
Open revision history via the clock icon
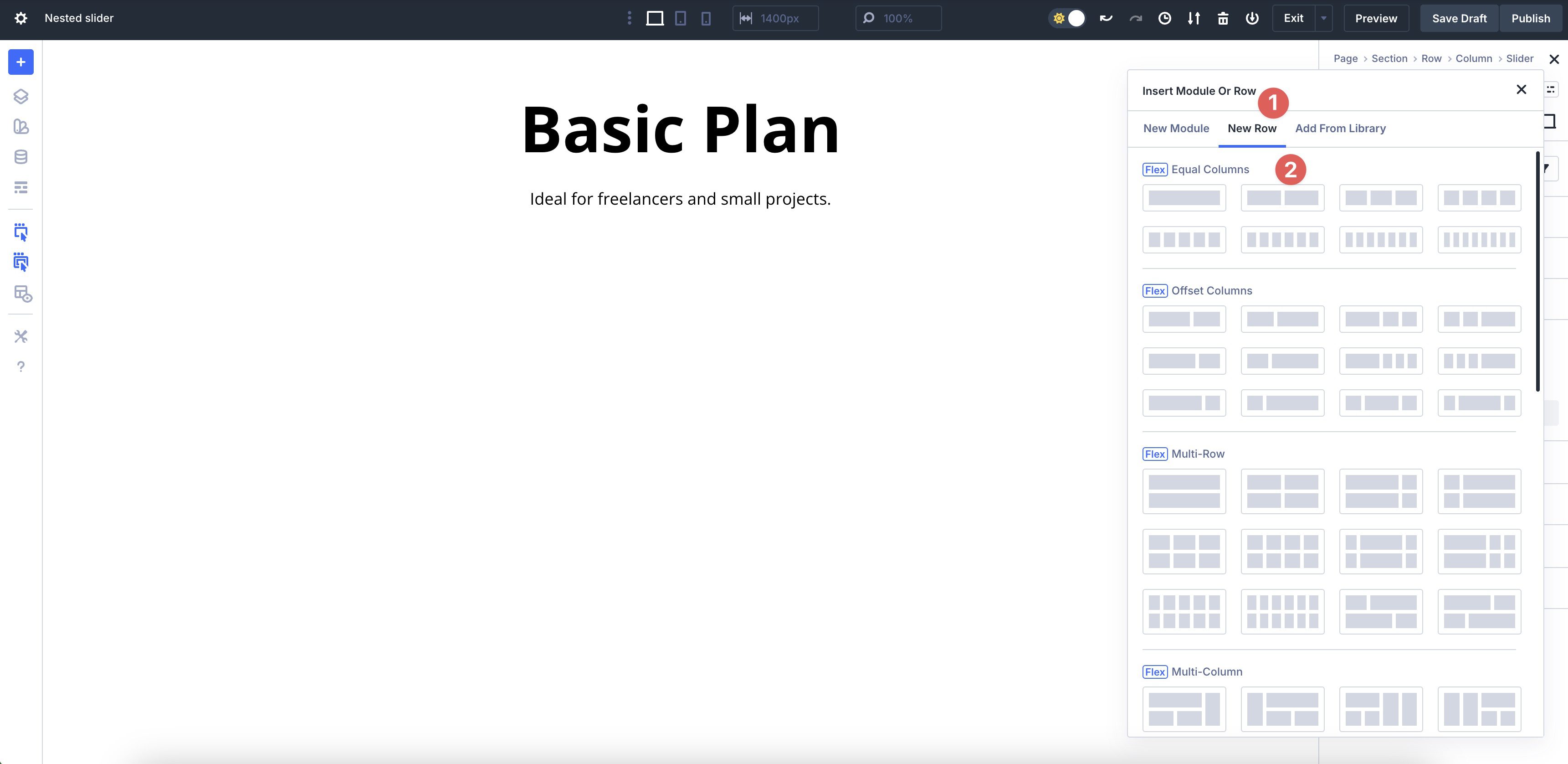tap(1165, 18)
